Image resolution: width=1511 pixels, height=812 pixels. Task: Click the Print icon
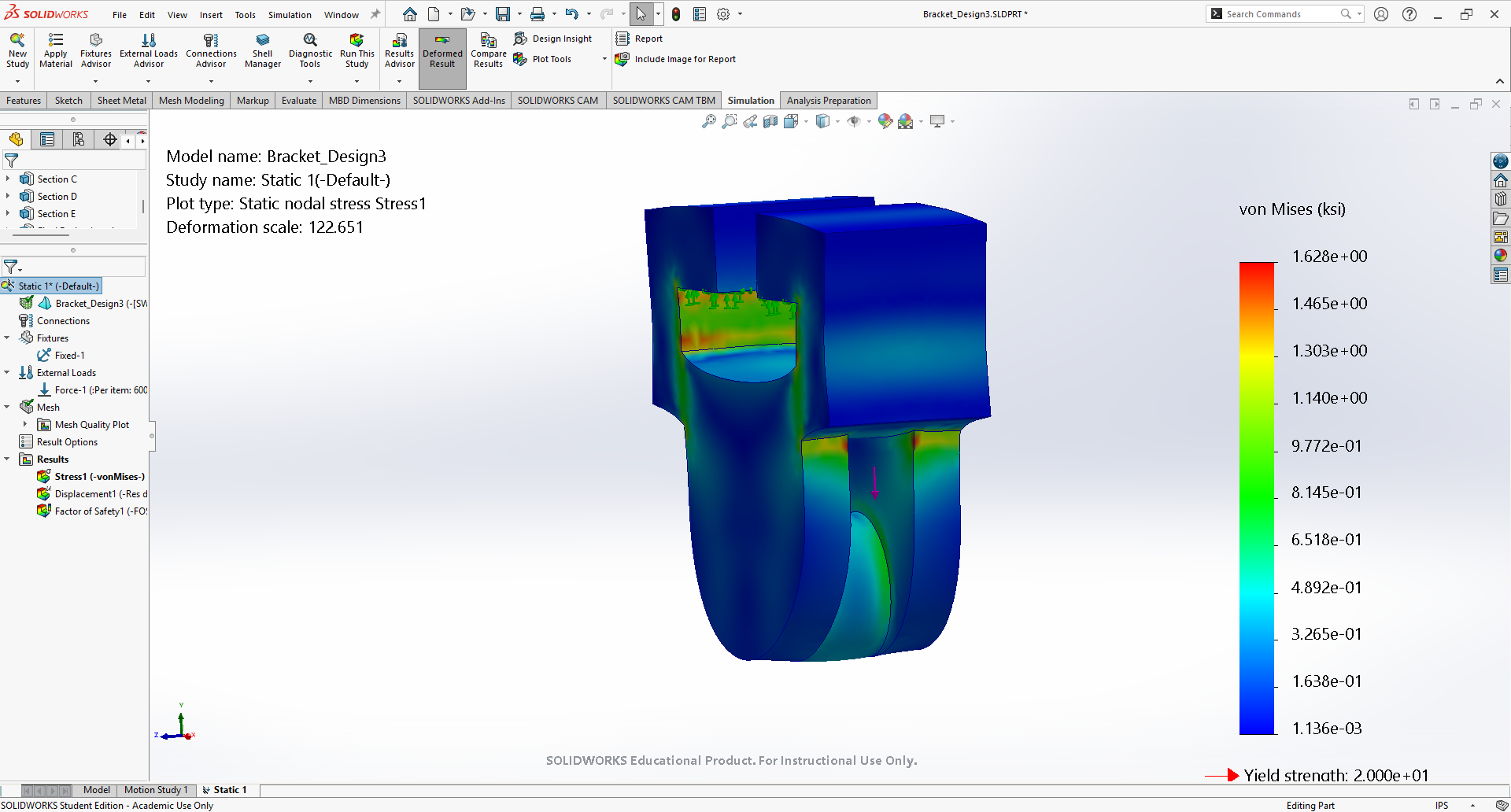tap(538, 14)
